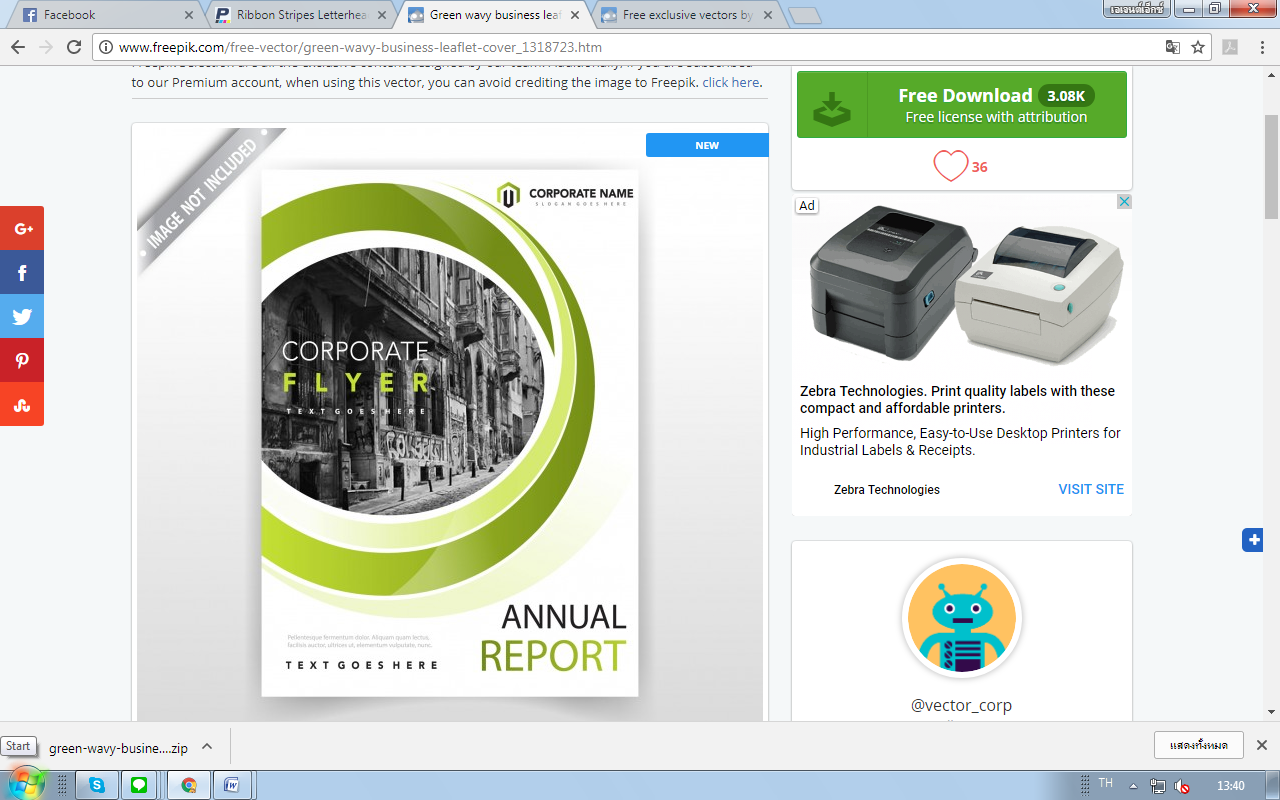Viewport: 1280px width, 800px height.
Task: Click the Adobe Acrobat extension icon
Action: point(1230,47)
